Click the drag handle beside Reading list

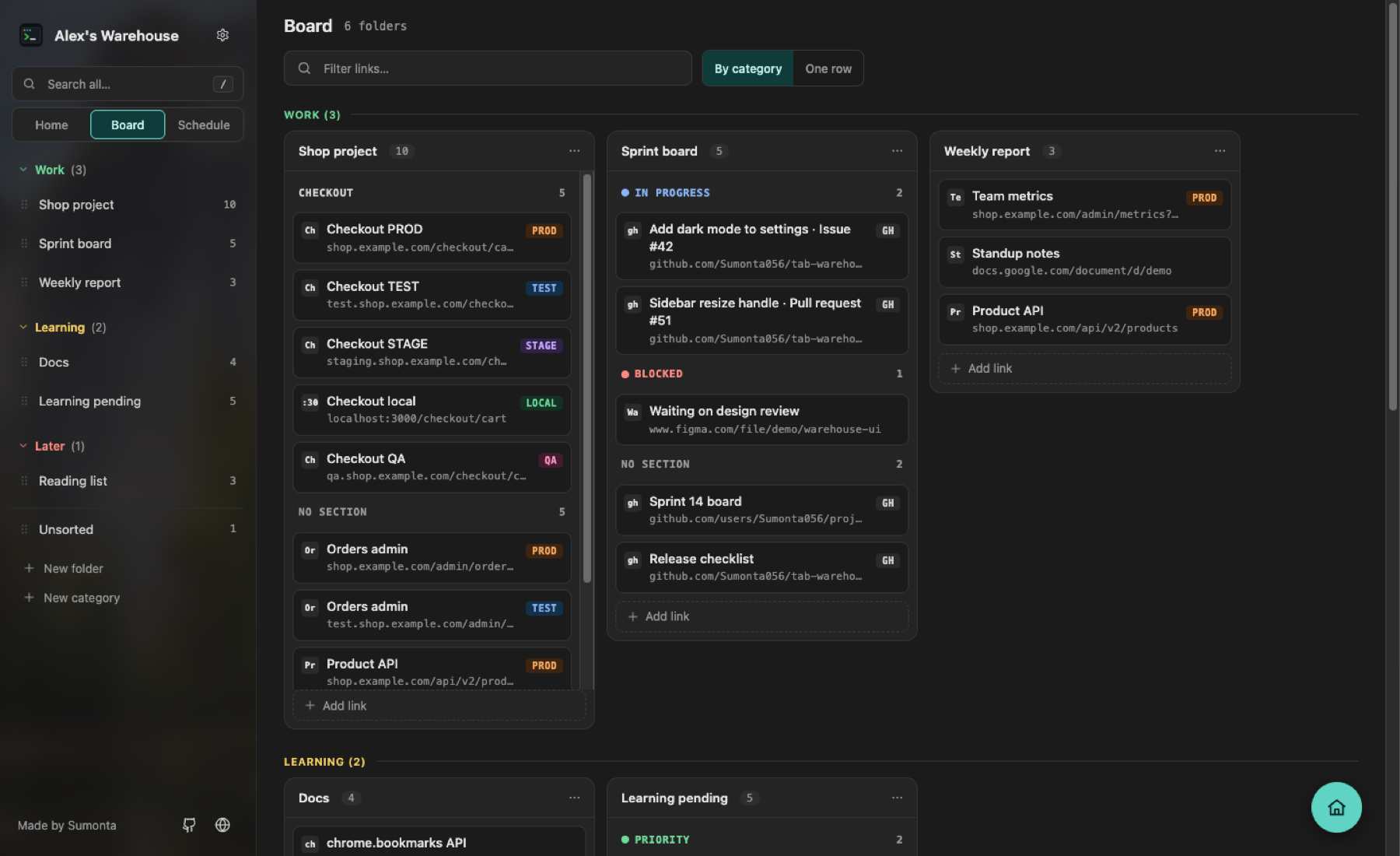pyautogui.click(x=24, y=481)
